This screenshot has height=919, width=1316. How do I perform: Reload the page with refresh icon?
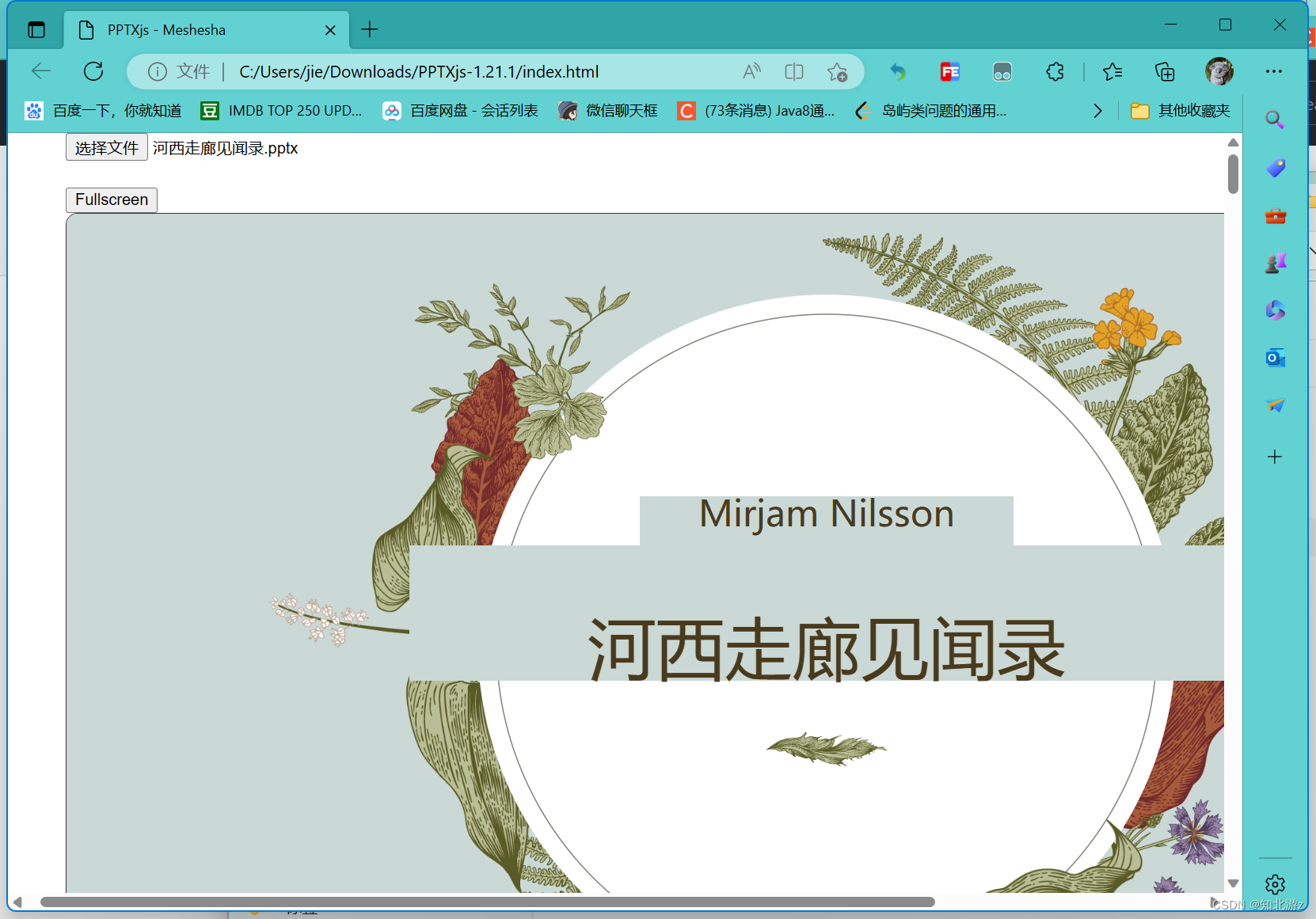(x=93, y=71)
